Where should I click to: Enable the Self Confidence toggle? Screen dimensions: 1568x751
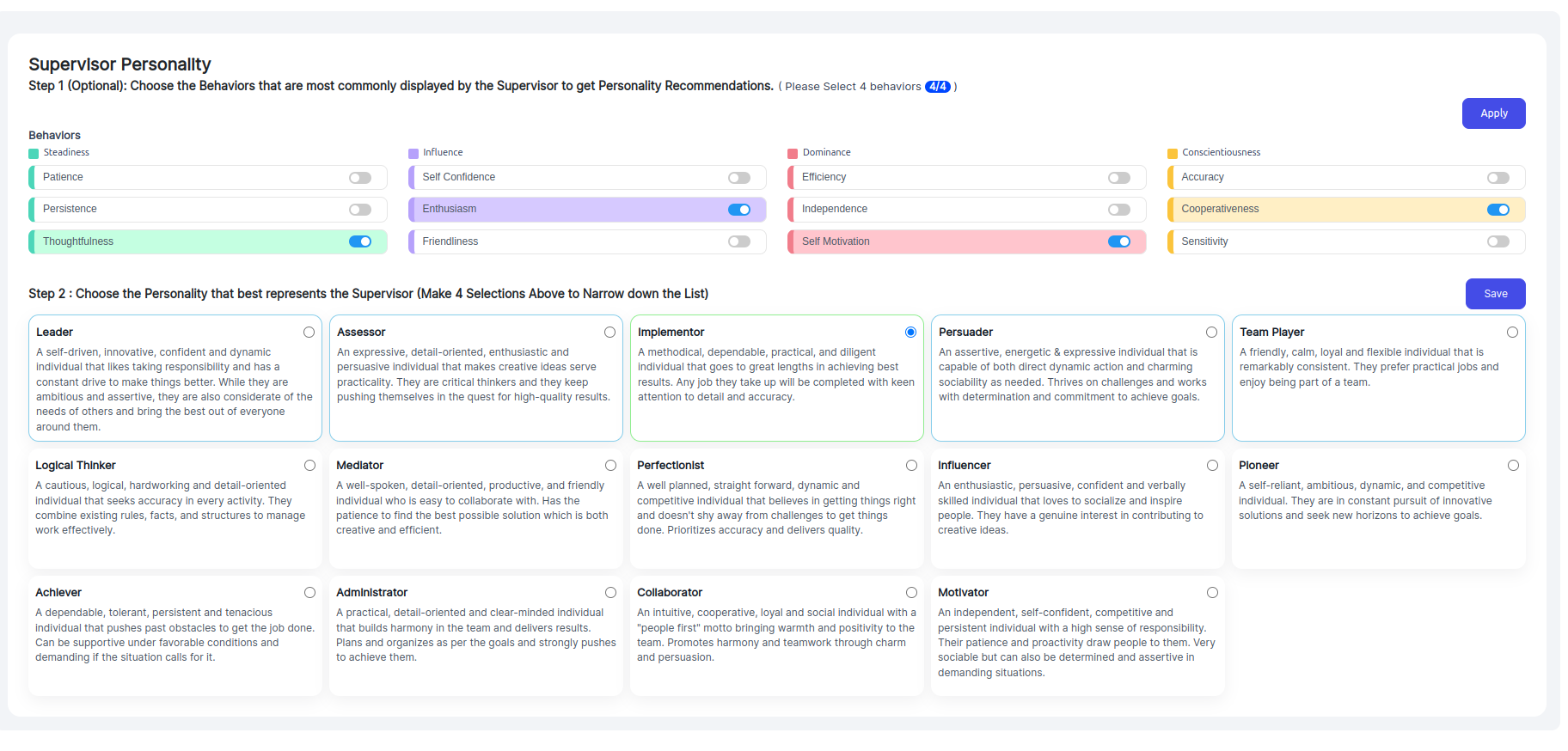coord(739,178)
